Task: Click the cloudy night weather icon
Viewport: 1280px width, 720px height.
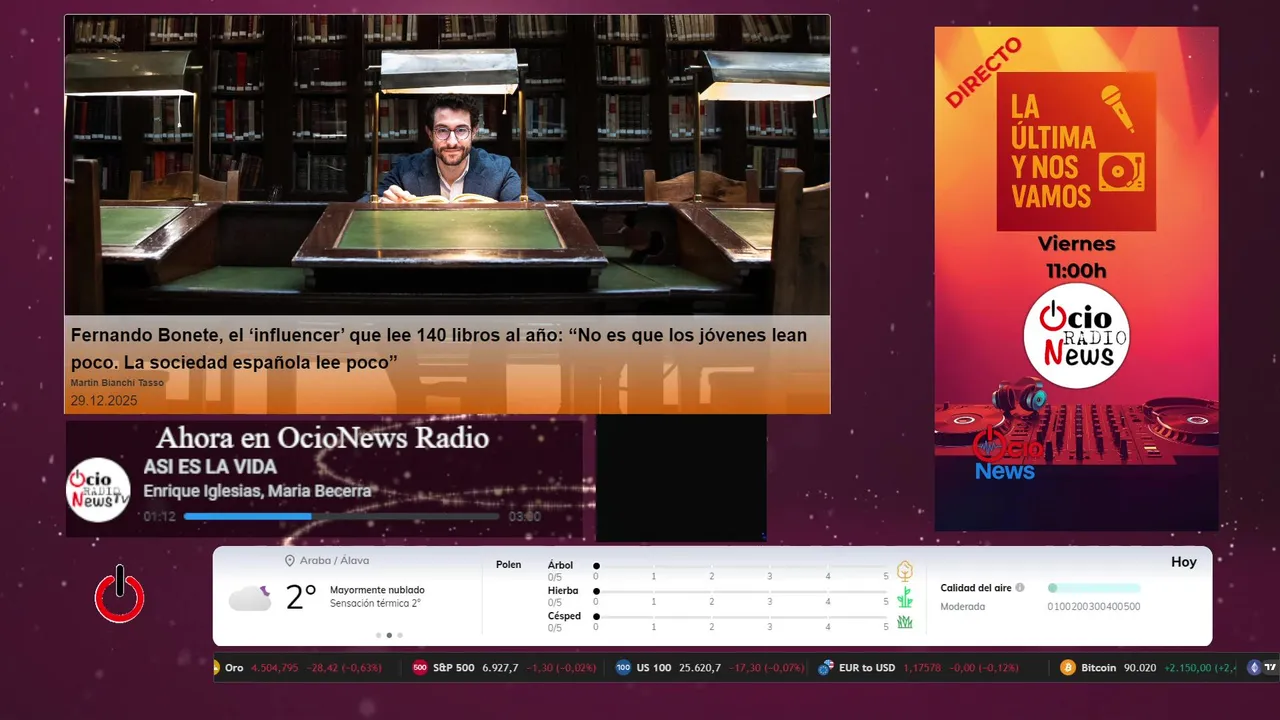Action: [250, 597]
